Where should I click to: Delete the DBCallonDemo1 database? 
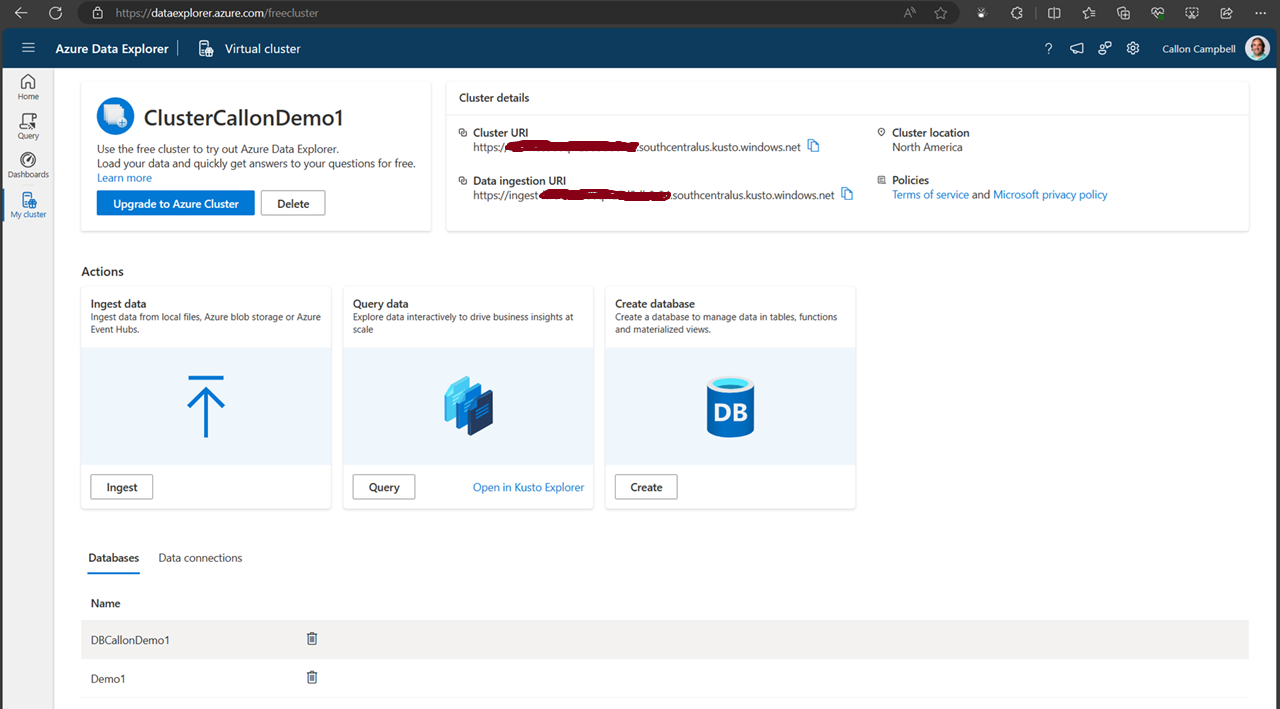pos(312,639)
